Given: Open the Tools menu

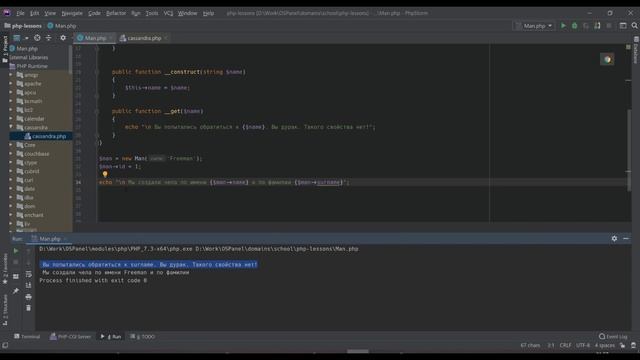Looking at the screenshot, I should tap(152, 13).
